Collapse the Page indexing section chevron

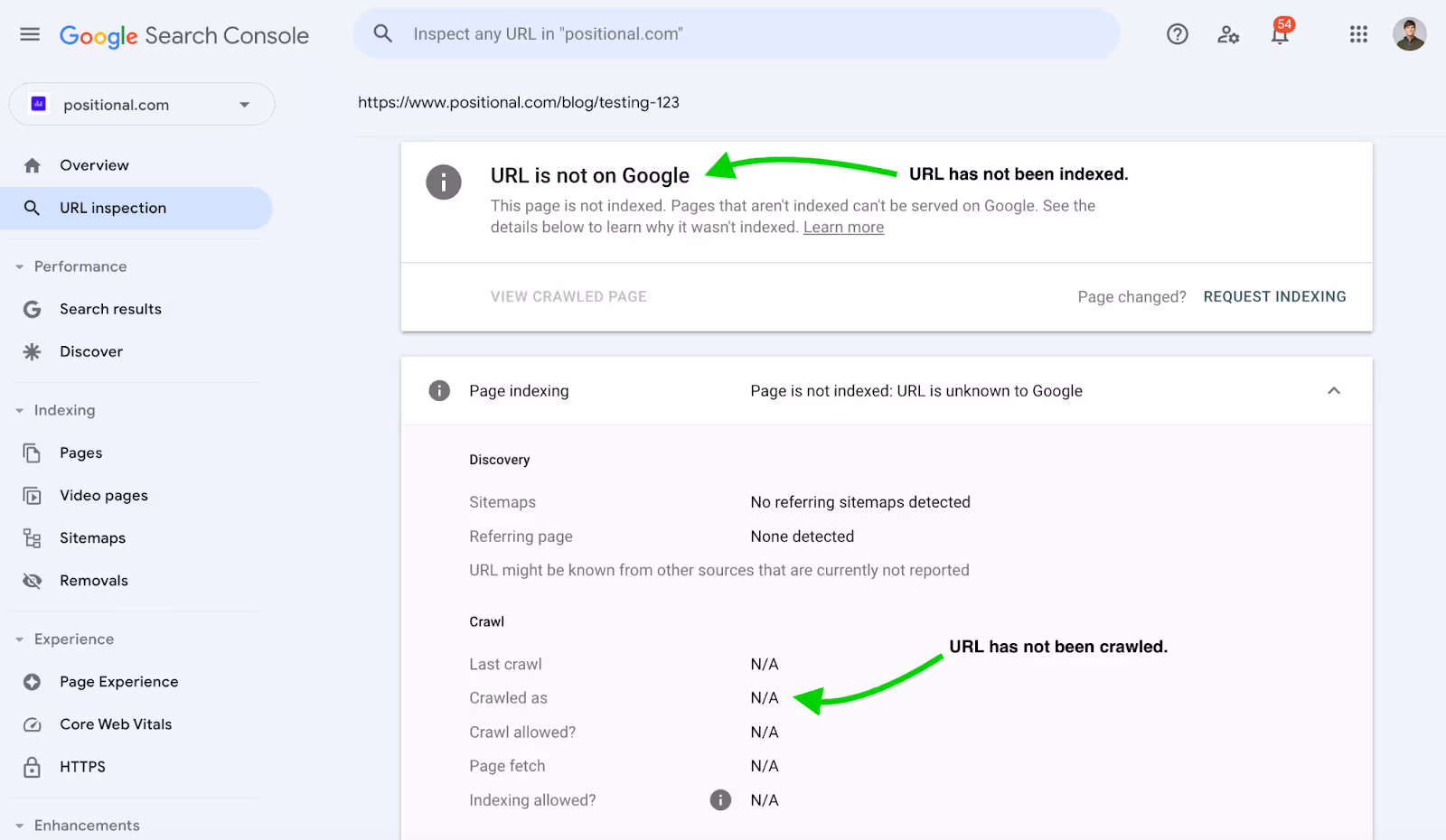(x=1334, y=390)
